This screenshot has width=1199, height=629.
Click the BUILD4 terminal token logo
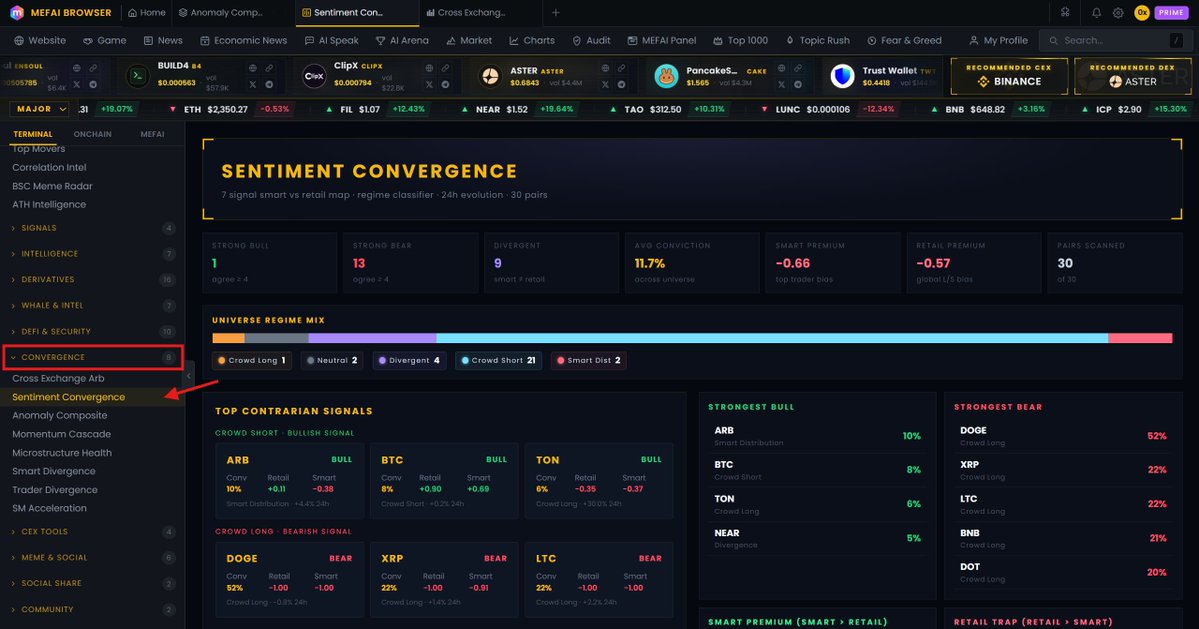pyautogui.click(x=138, y=76)
